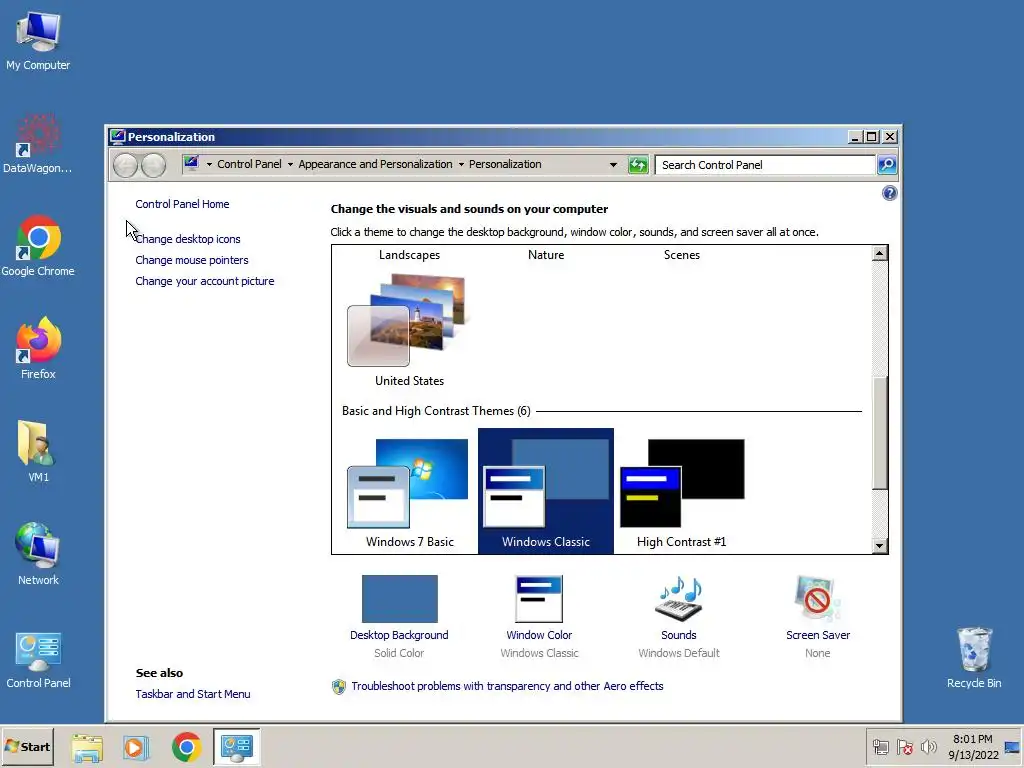Click the Scenes theme label
Viewport: 1024px width, 768px height.
tap(682, 255)
